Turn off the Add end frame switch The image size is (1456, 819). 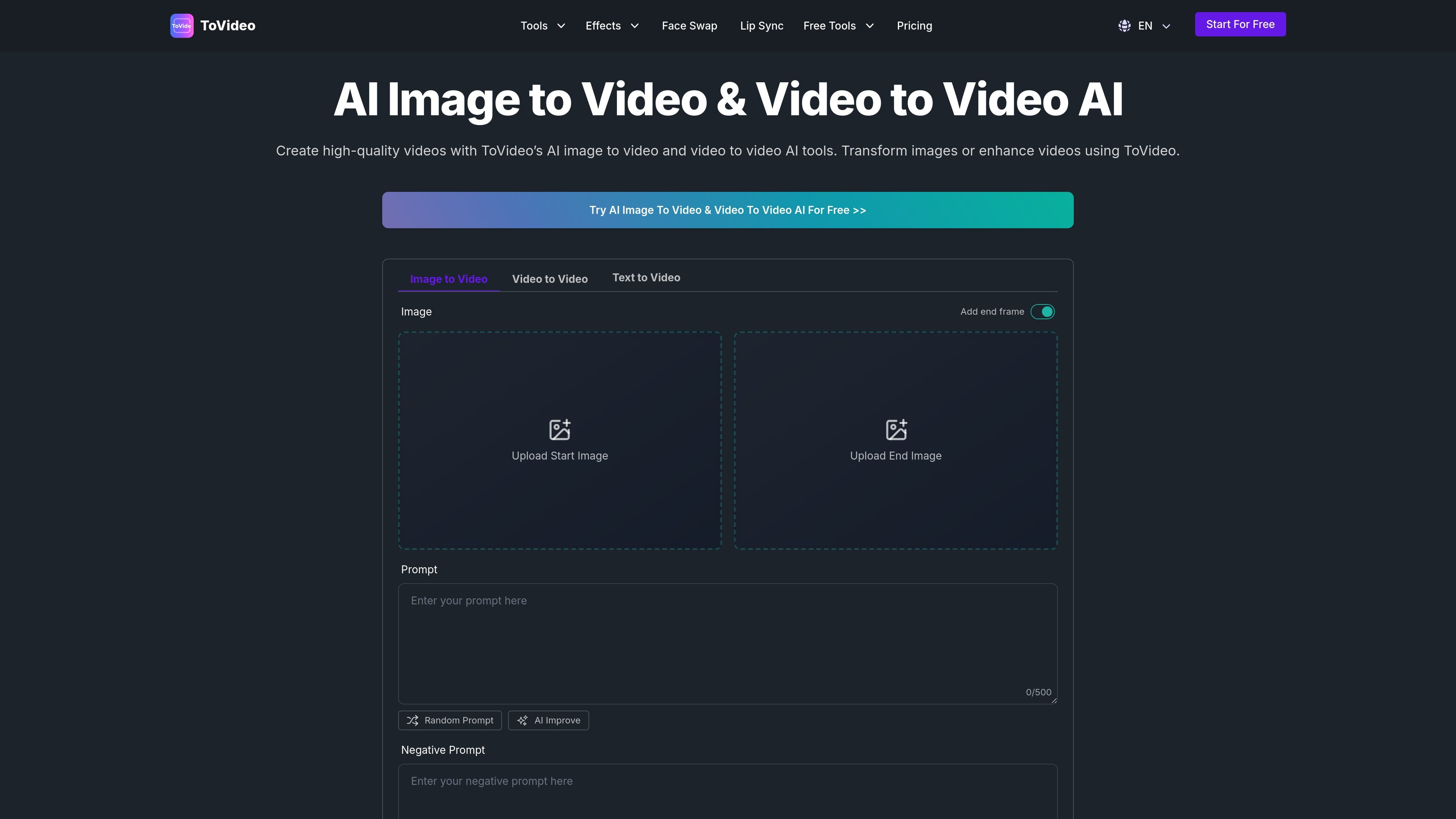click(1042, 312)
